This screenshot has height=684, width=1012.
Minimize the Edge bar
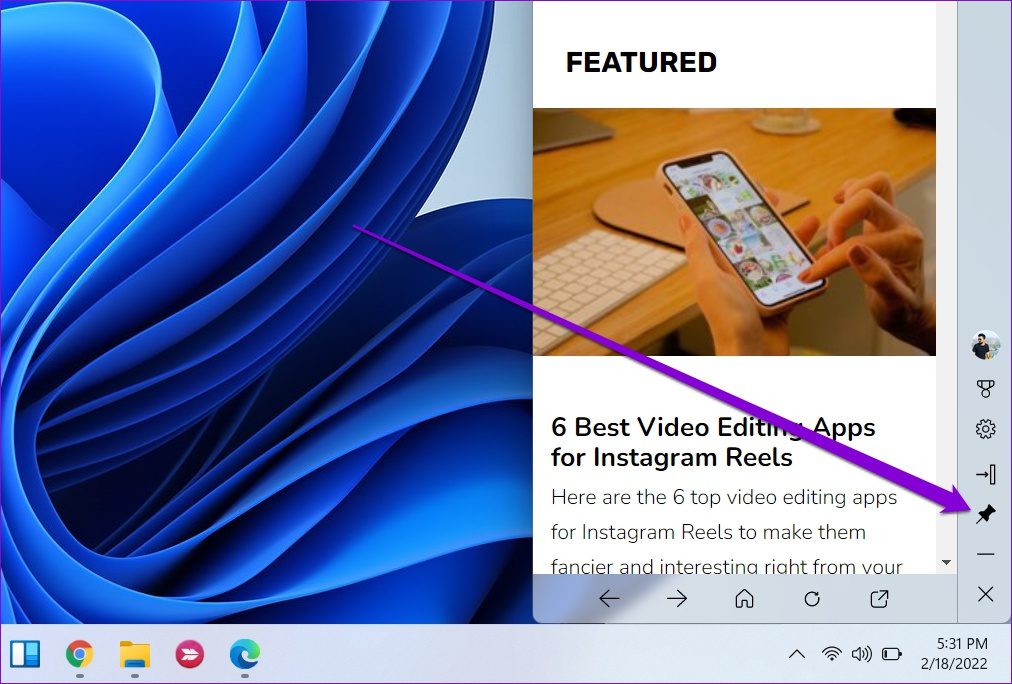[x=985, y=554]
